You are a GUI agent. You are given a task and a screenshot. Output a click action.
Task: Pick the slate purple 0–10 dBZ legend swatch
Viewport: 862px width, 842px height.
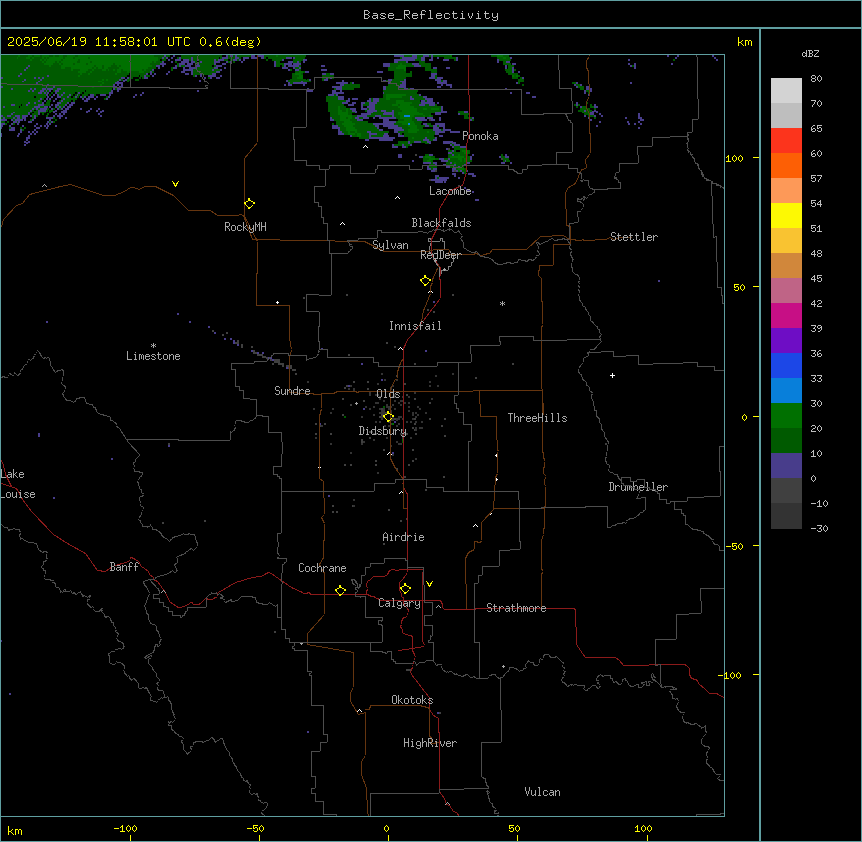pyautogui.click(x=786, y=466)
